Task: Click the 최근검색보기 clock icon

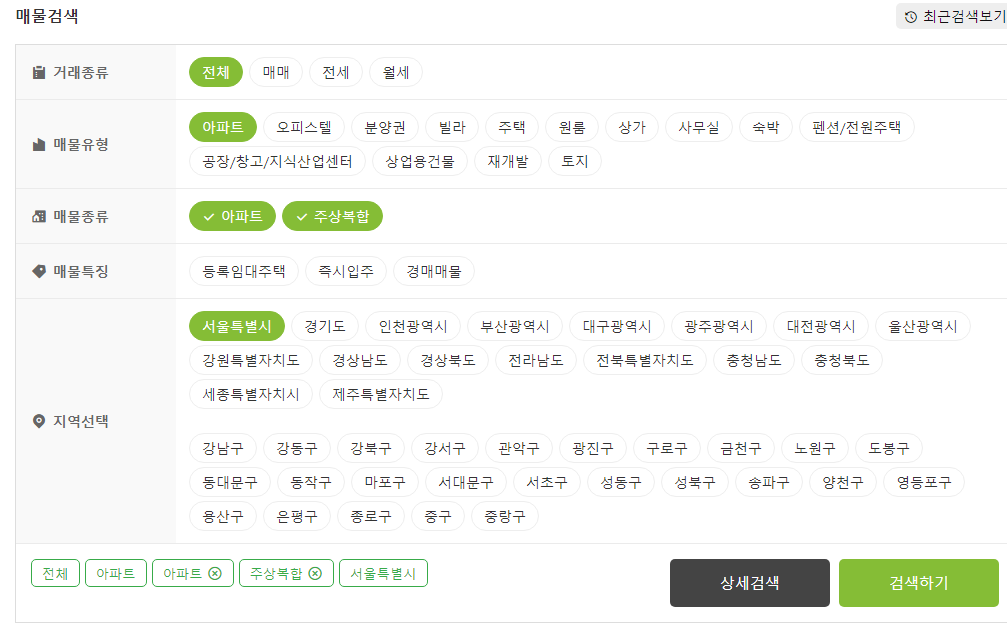Action: coord(910,17)
